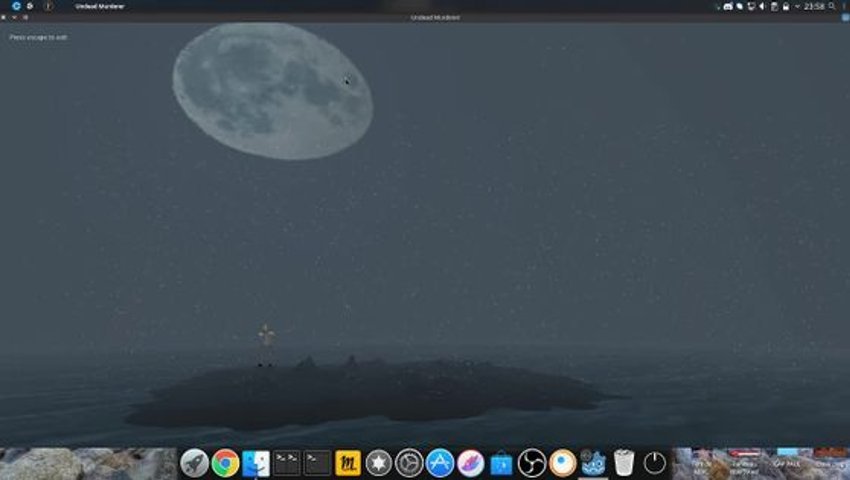Launch OBS Studio from the dock

532,463
